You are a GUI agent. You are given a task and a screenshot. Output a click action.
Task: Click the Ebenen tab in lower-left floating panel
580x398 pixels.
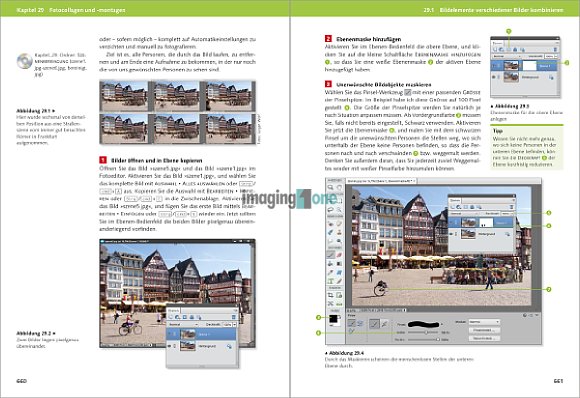[173, 311]
